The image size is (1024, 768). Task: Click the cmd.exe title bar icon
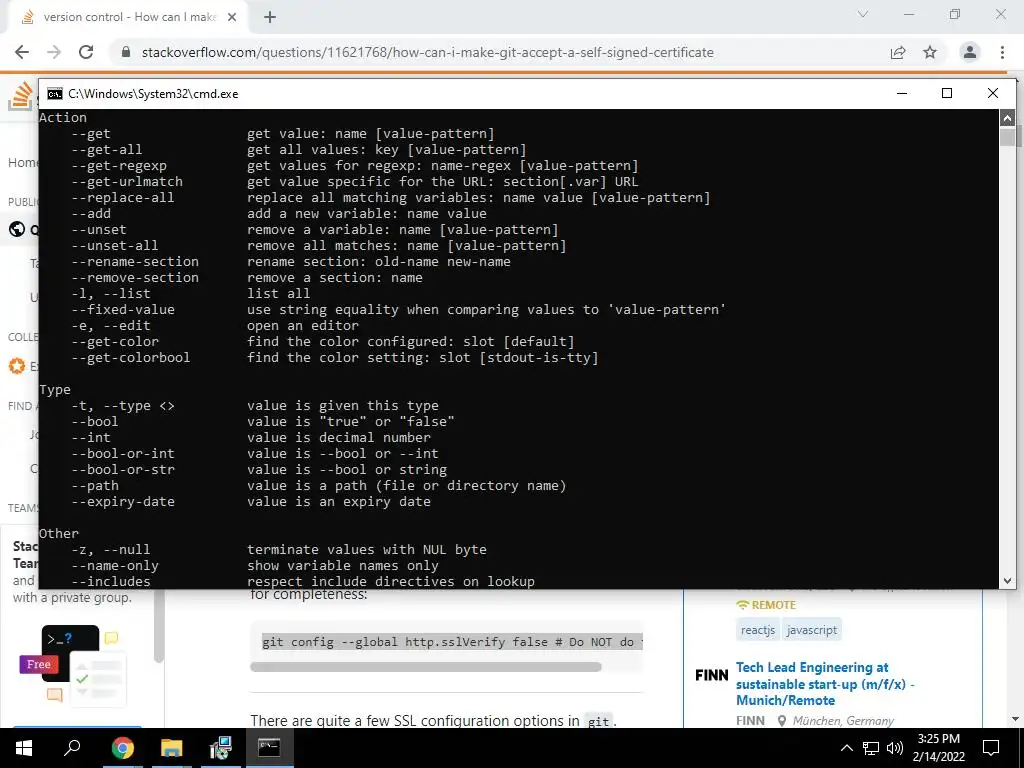56,94
